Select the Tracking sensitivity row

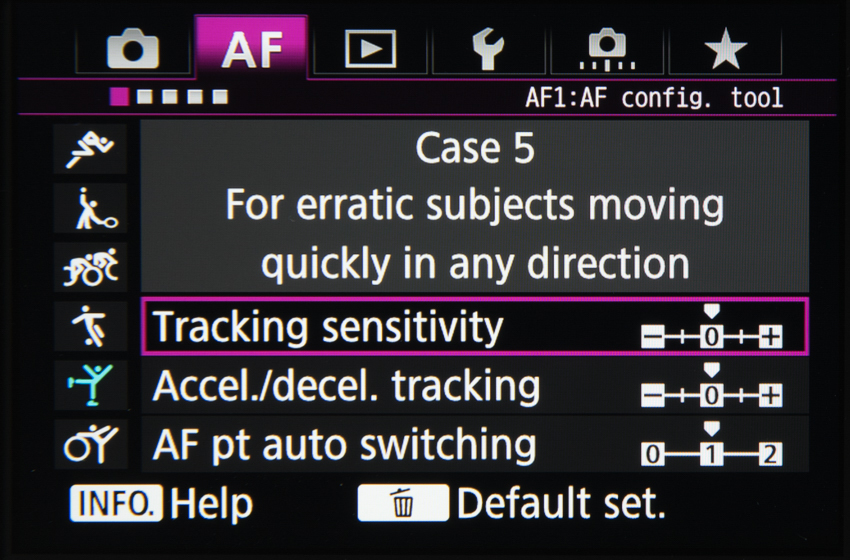point(474,327)
